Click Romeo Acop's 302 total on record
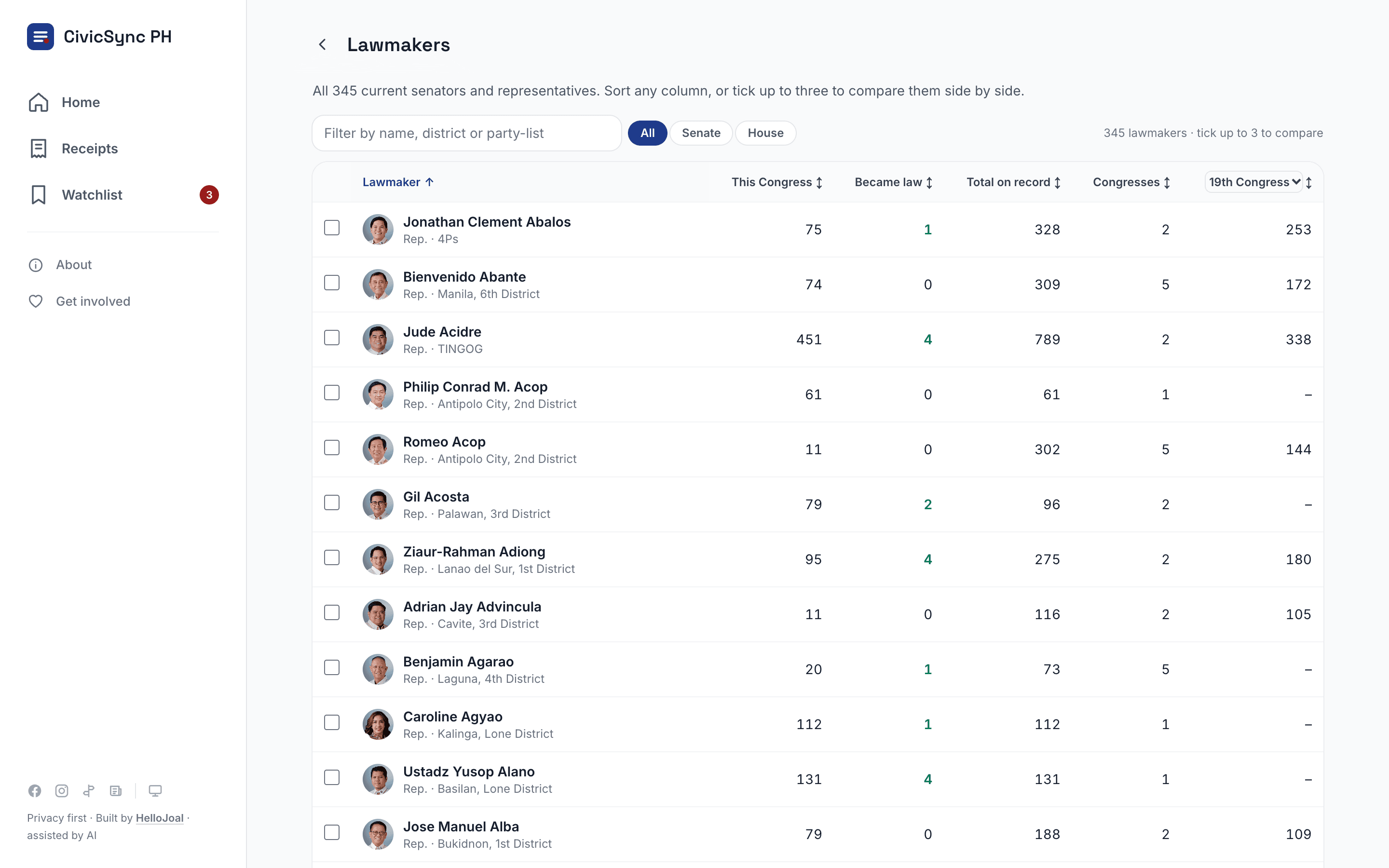The image size is (1389, 868). coord(1047,449)
